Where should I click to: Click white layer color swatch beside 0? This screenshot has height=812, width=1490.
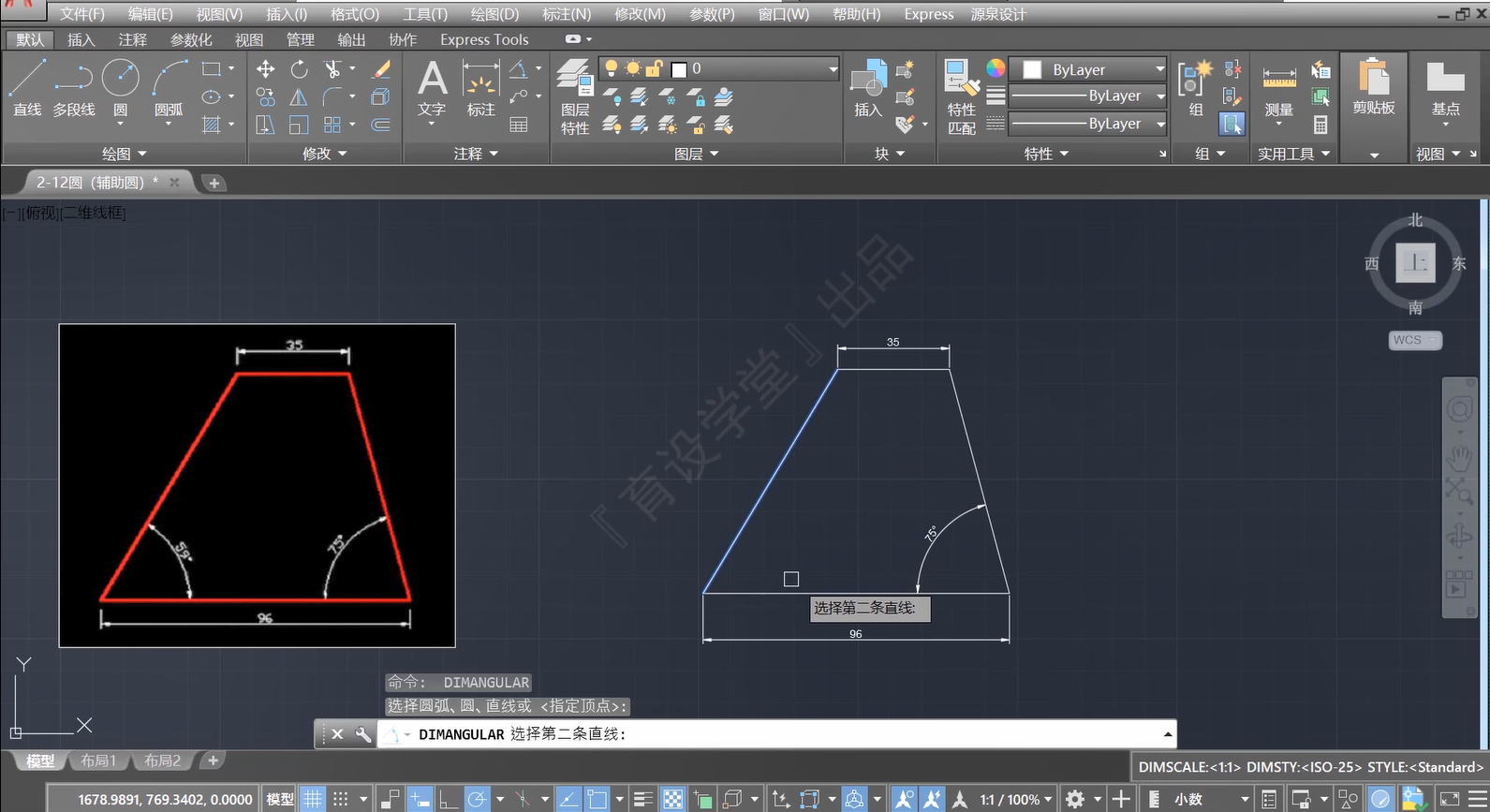coord(680,69)
